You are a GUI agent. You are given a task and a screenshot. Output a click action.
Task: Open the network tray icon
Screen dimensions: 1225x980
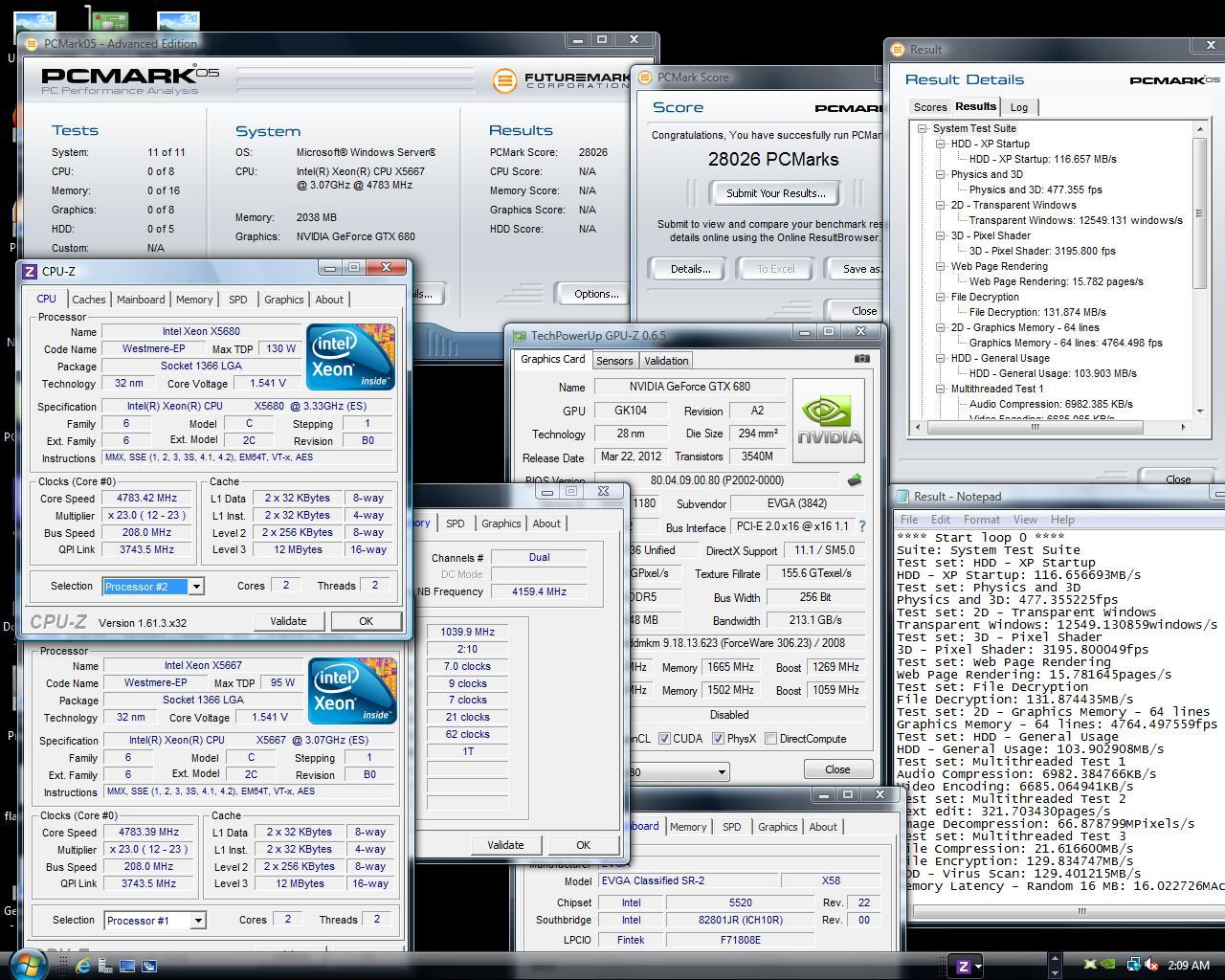pyautogui.click(x=1132, y=965)
